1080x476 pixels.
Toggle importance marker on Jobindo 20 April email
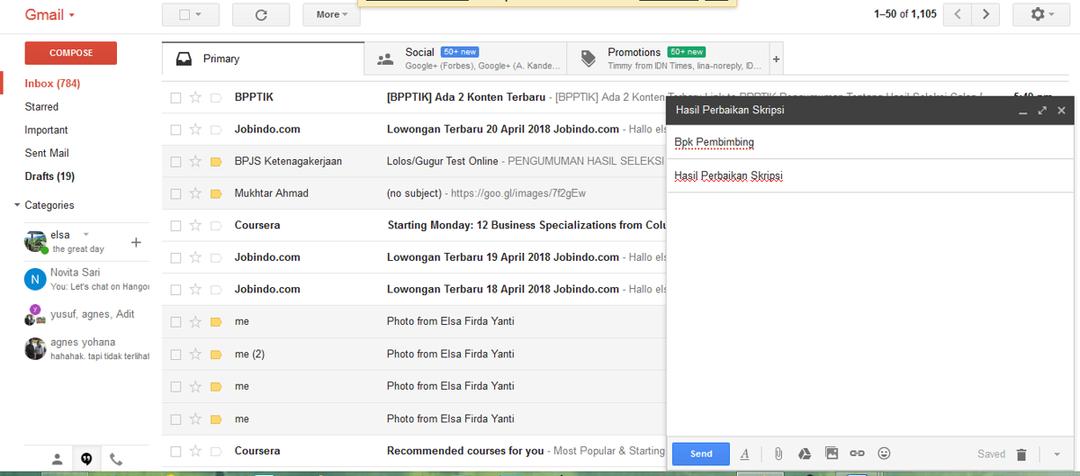click(216, 130)
